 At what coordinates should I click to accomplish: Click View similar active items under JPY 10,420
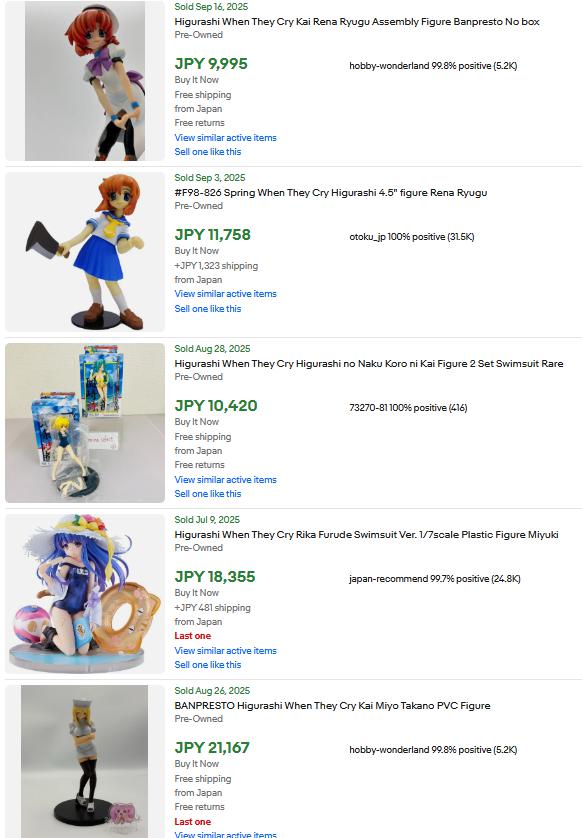click(226, 479)
